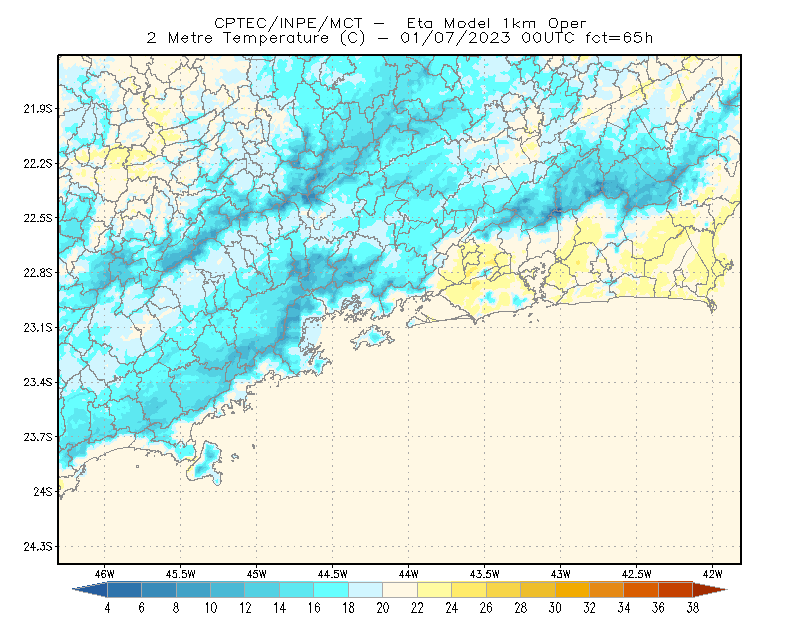
Task: Select the 23.7S latitude label
Action: [x=38, y=437]
